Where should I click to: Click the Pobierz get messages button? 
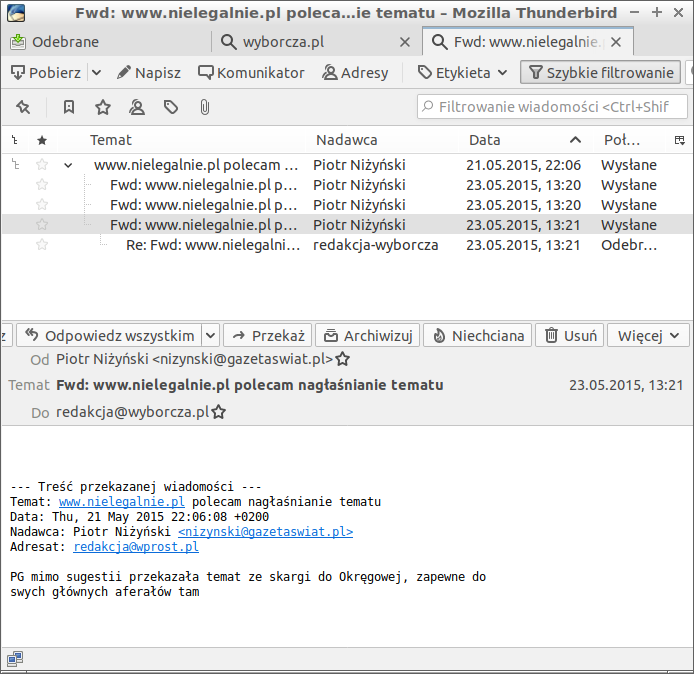(46, 73)
